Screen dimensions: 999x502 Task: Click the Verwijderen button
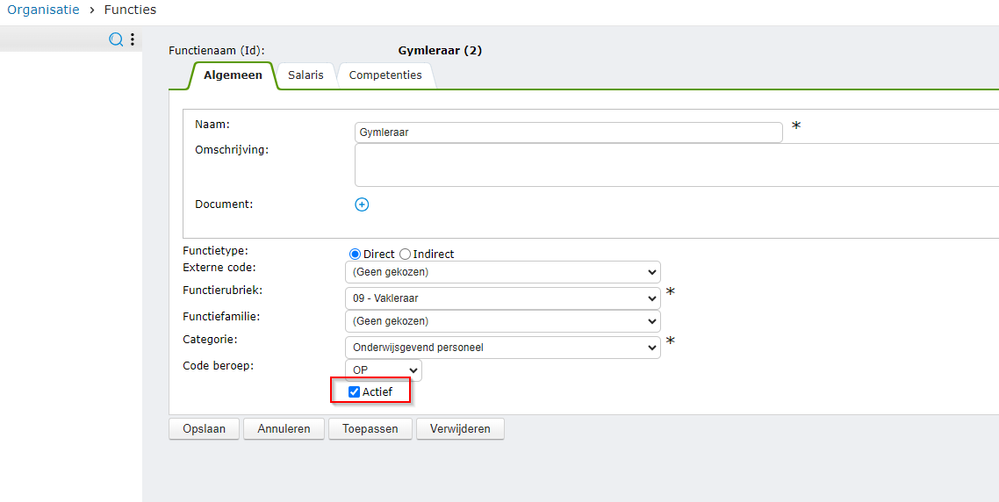tap(460, 429)
